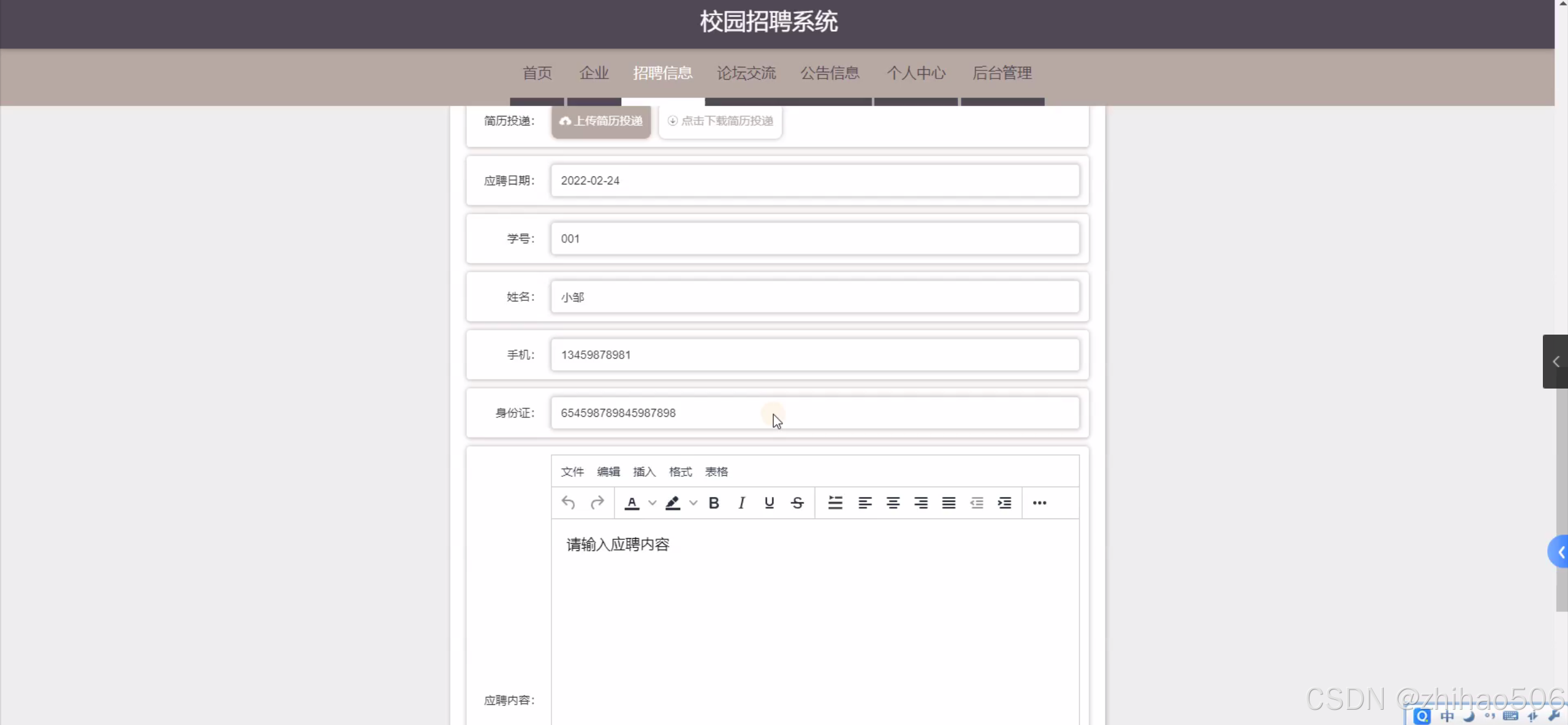Apply underline formatting
This screenshot has width=1568, height=725.
769,503
